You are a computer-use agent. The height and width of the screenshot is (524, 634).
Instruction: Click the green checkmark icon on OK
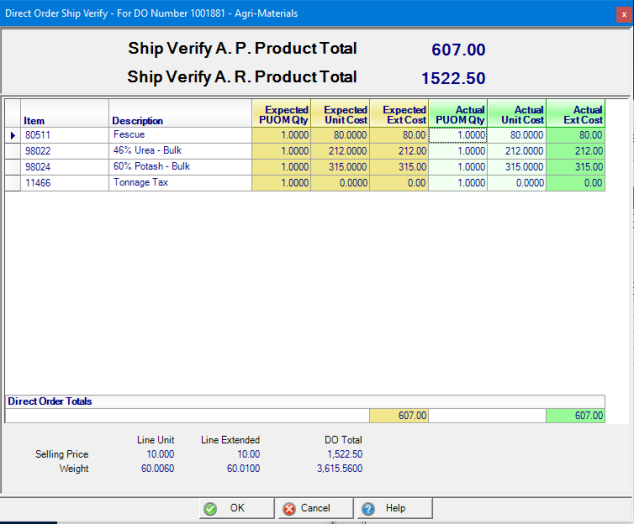tap(210, 508)
